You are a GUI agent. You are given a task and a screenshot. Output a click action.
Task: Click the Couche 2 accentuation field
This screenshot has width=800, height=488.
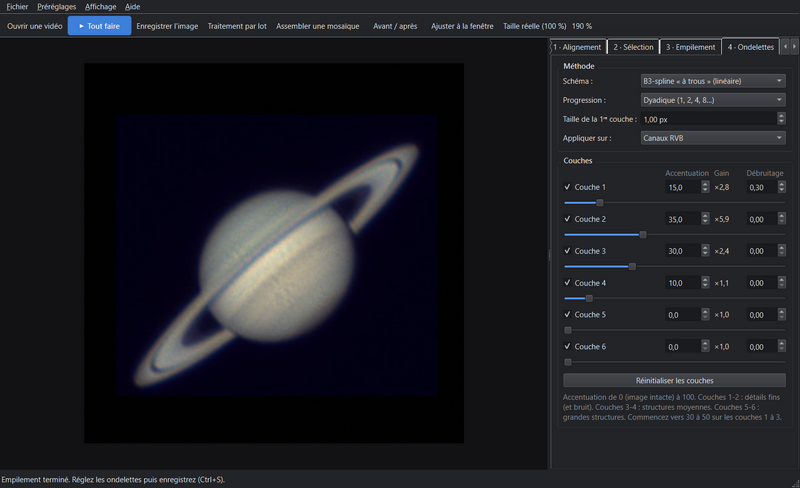tap(683, 219)
